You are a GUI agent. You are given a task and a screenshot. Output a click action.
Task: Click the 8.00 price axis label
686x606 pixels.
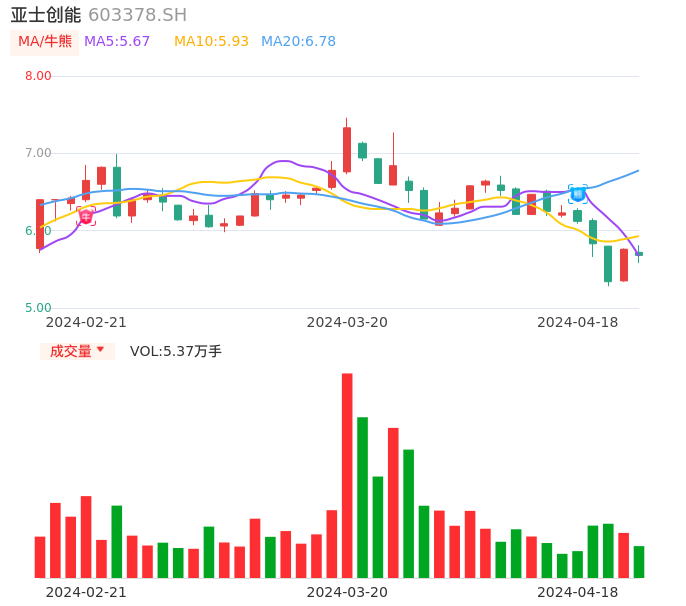click(38, 76)
